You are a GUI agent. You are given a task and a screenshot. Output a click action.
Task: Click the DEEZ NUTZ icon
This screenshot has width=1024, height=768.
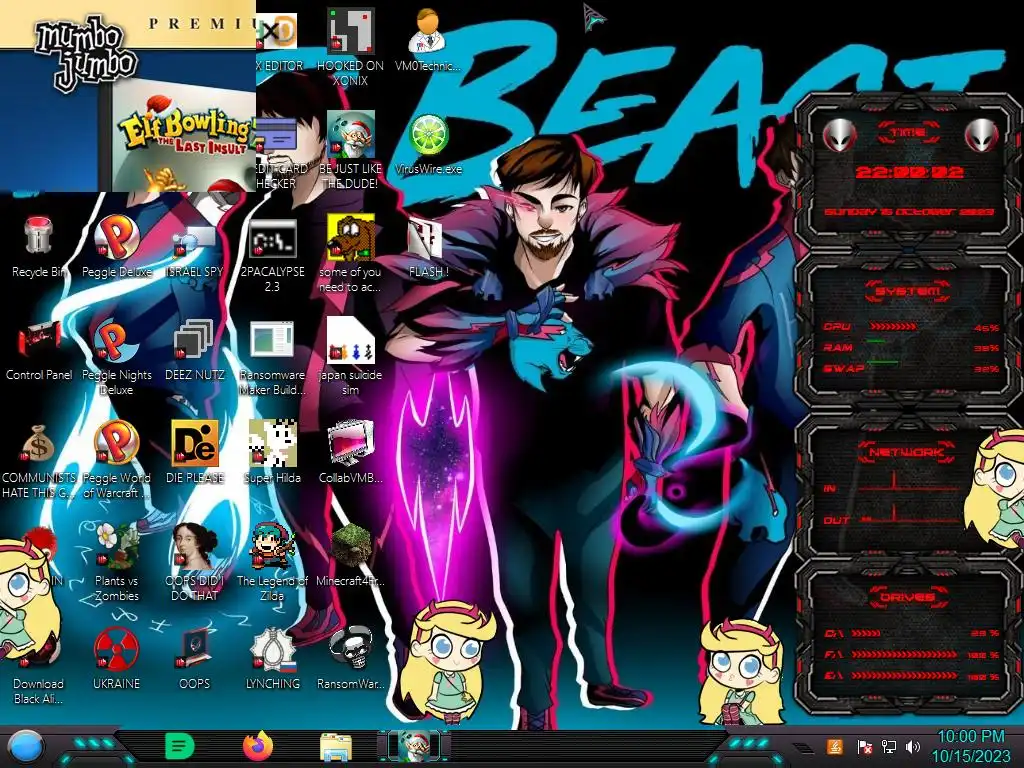[x=195, y=341]
